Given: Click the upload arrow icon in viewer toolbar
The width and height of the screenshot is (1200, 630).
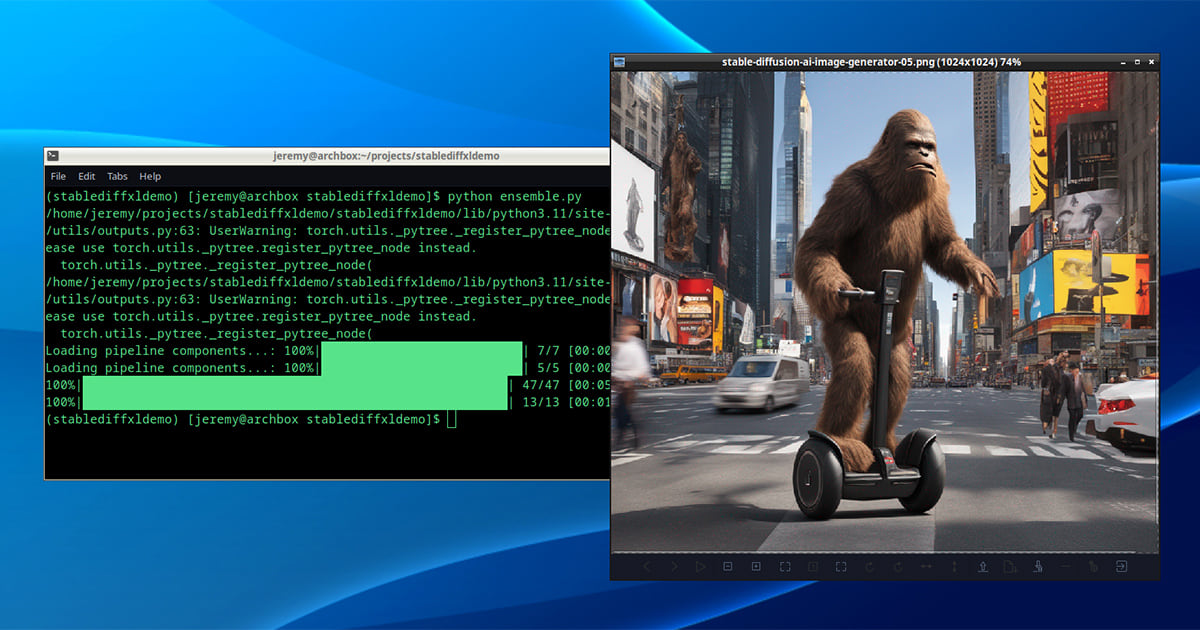Looking at the screenshot, I should [983, 567].
